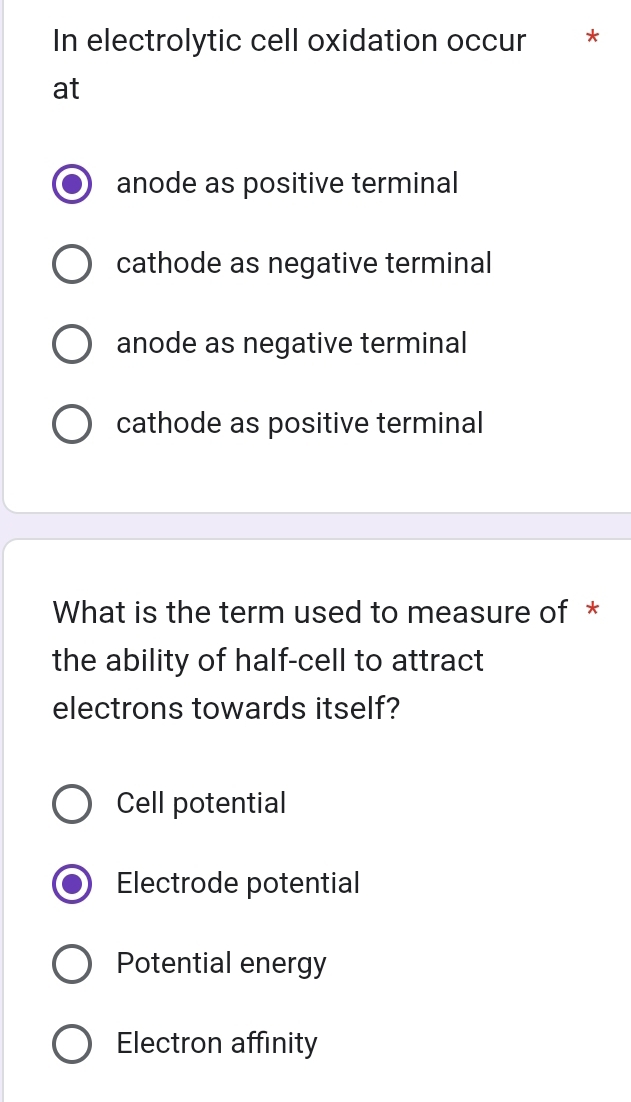Select "Potential energy" answer
The height and width of the screenshot is (1102, 631).
72,964
